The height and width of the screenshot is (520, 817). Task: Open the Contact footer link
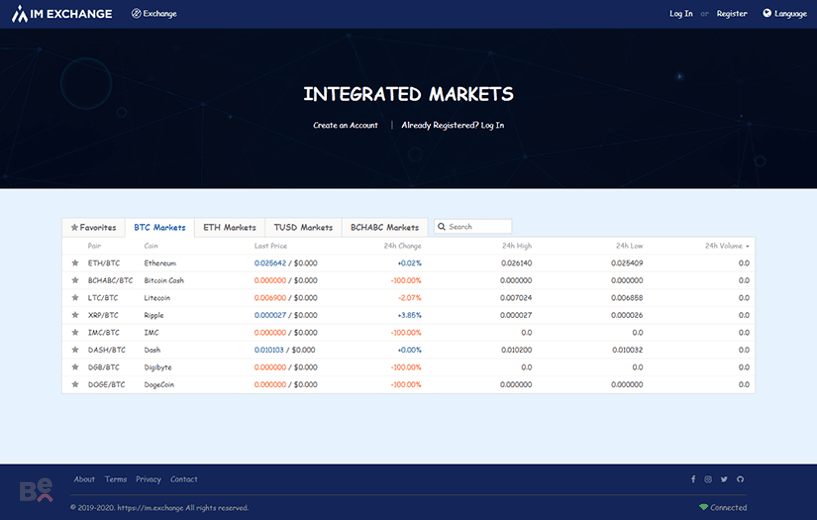[x=184, y=479]
